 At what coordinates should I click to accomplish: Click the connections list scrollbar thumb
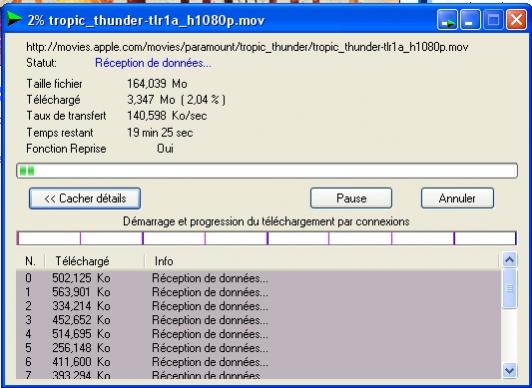tap(510, 289)
